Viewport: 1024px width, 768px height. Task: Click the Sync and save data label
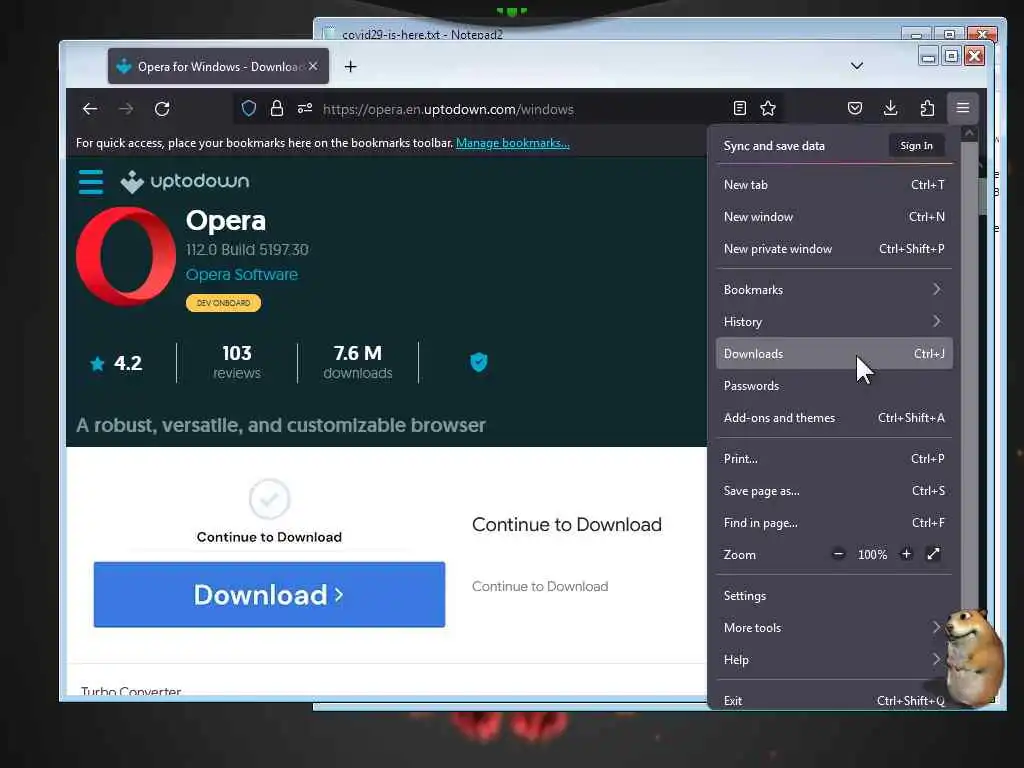click(x=774, y=146)
